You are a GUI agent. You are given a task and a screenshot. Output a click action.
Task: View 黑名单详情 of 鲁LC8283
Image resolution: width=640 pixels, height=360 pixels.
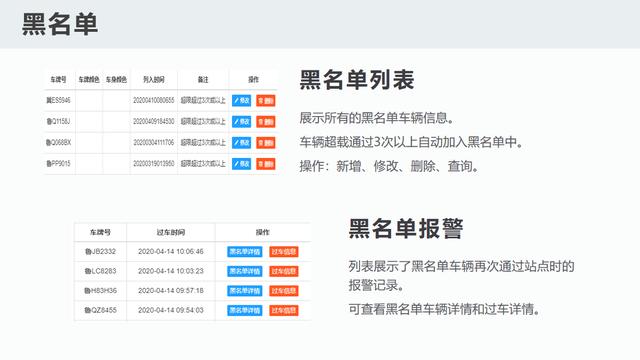[x=244, y=271]
